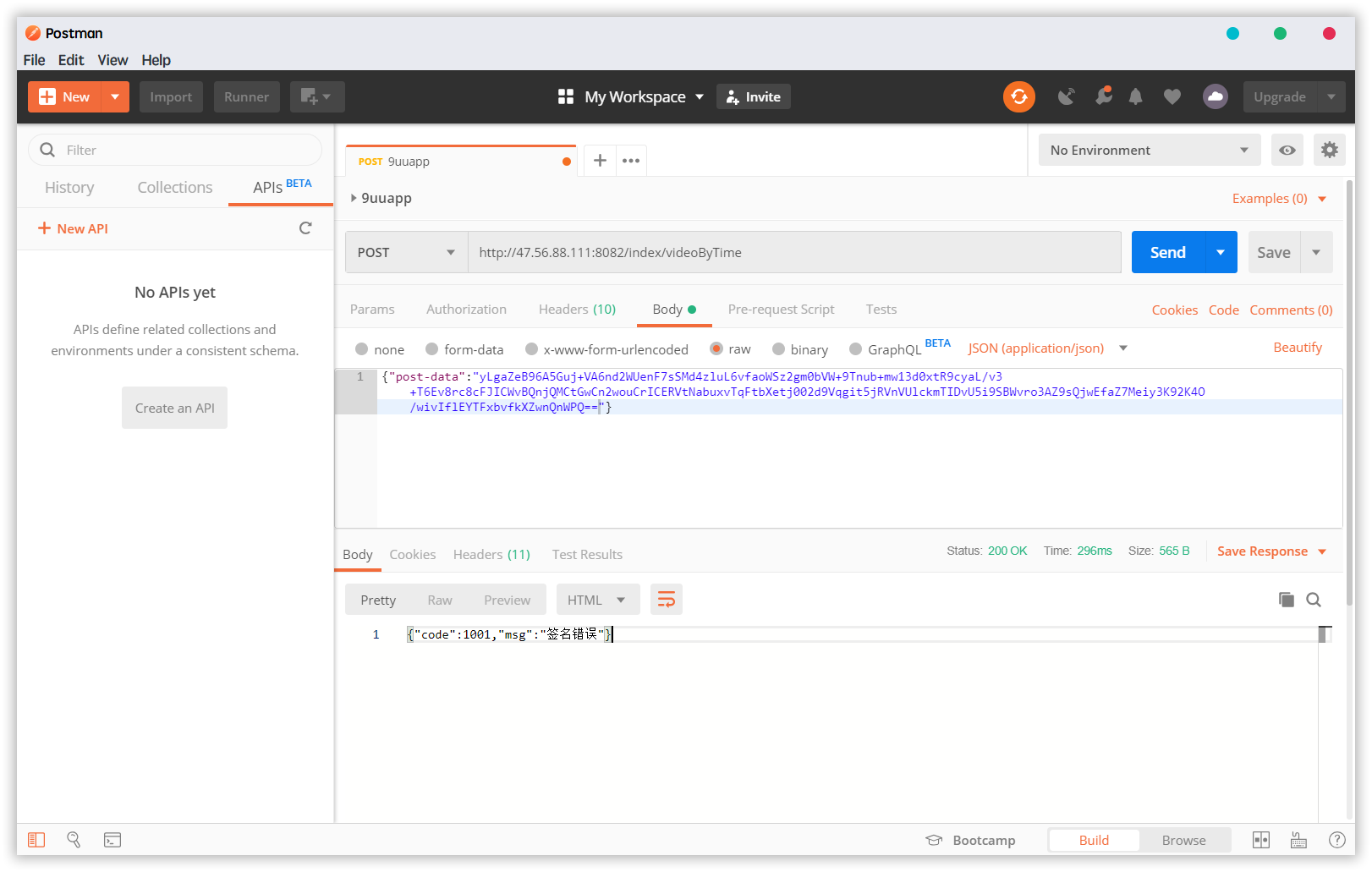Expand the 9uuapp request description

(x=354, y=198)
